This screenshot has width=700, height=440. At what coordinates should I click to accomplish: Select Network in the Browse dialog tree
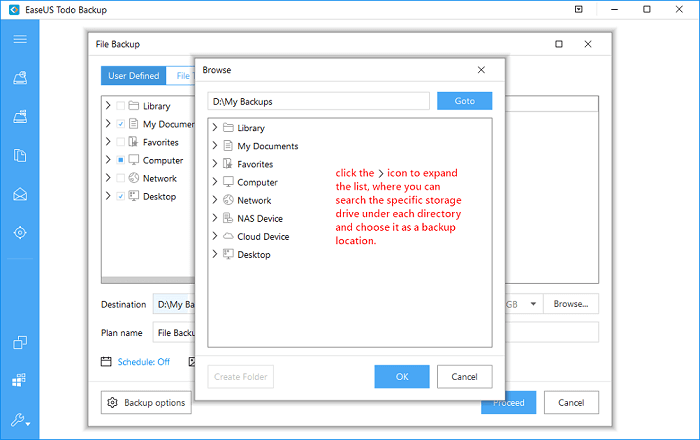tap(253, 201)
